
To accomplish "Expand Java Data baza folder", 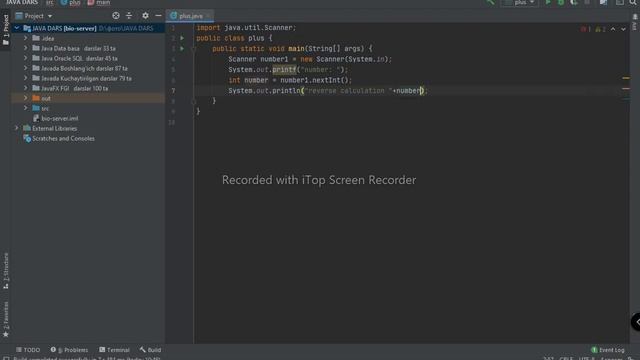I will tap(25, 48).
